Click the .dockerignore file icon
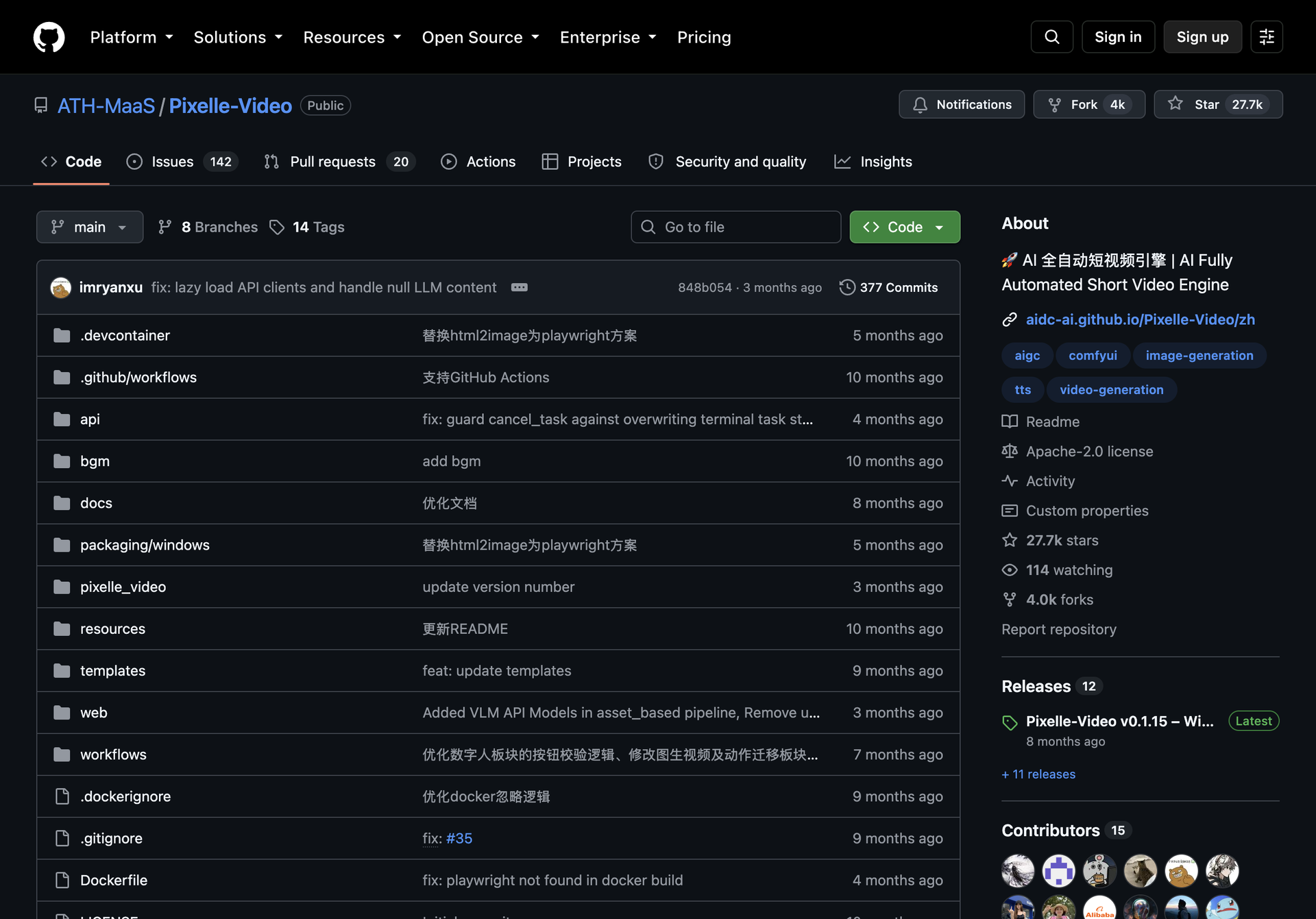This screenshot has height=919, width=1316. click(62, 796)
